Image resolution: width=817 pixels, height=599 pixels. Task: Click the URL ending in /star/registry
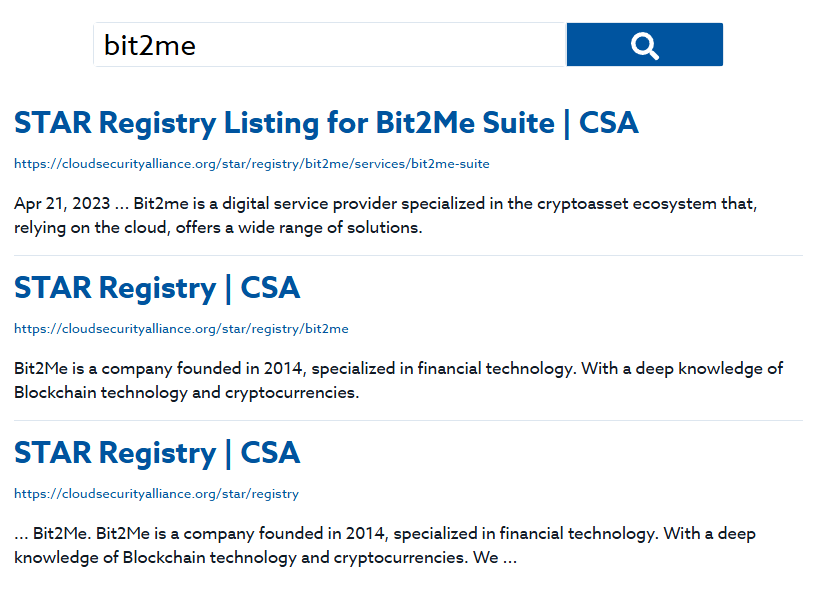pyautogui.click(x=156, y=493)
